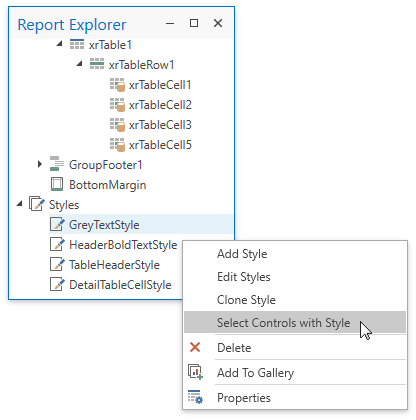This screenshot has height=420, width=416.
Task: Click the xrTableCell3 cell icon
Action: [117, 125]
